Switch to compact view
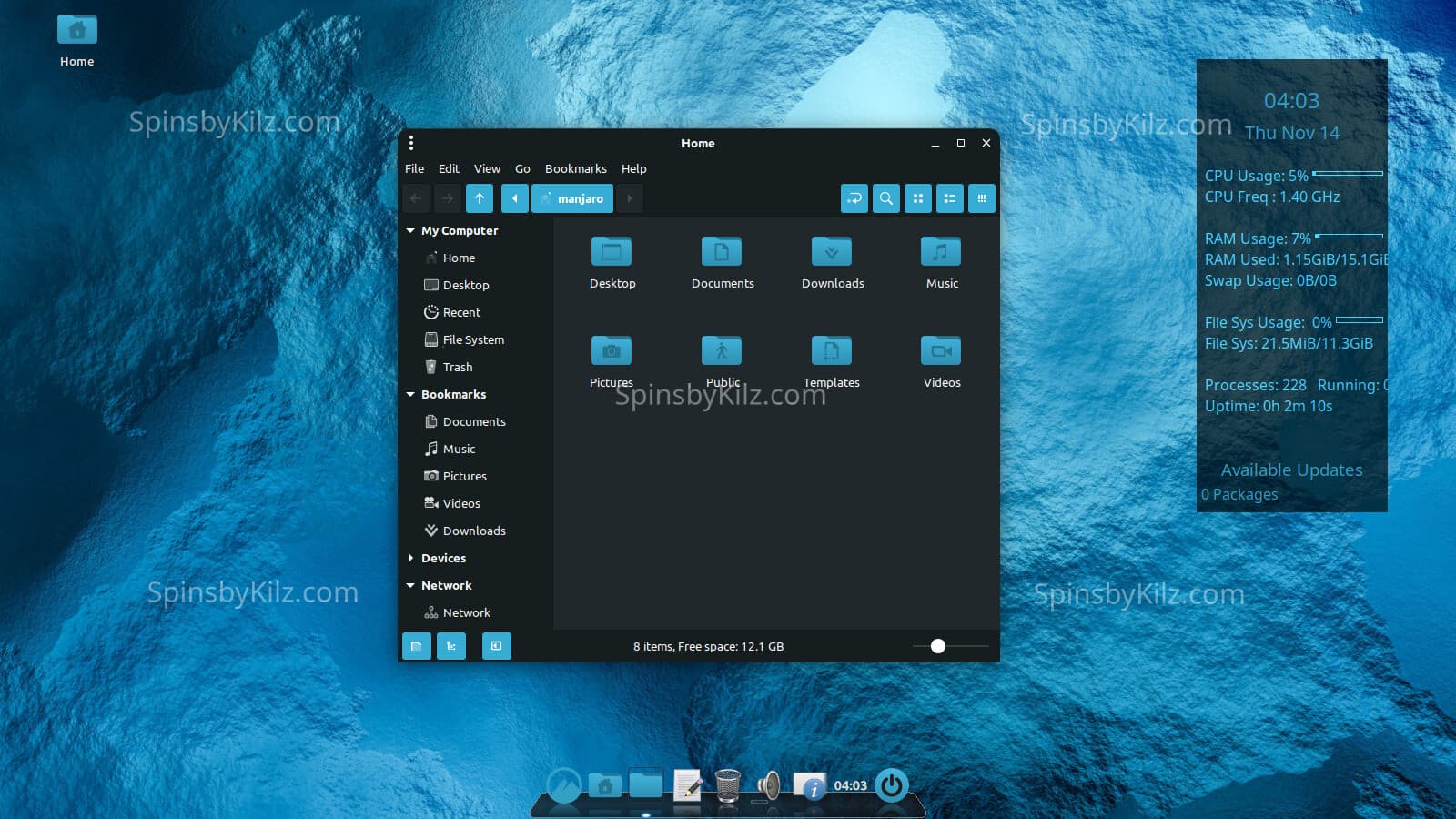1456x819 pixels. click(x=981, y=198)
